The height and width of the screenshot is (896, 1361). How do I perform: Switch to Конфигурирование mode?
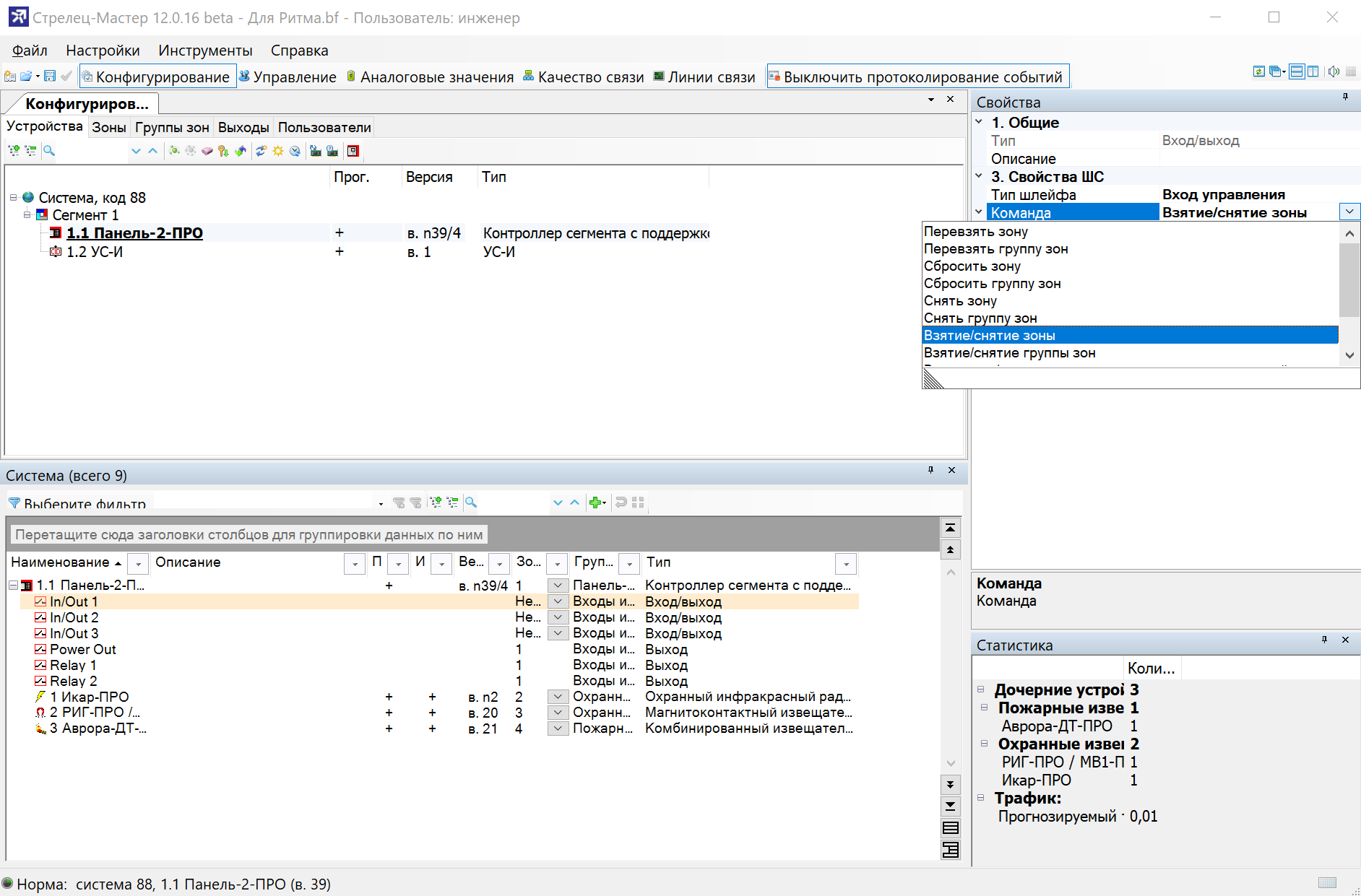coord(157,77)
